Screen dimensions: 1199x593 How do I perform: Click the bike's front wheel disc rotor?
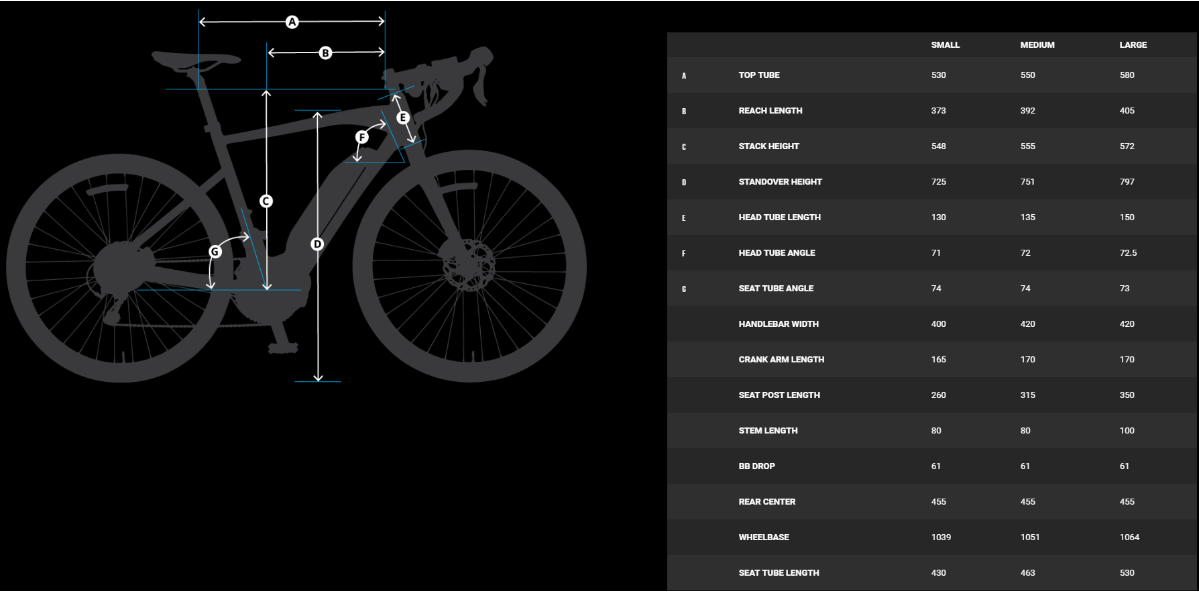(x=469, y=265)
